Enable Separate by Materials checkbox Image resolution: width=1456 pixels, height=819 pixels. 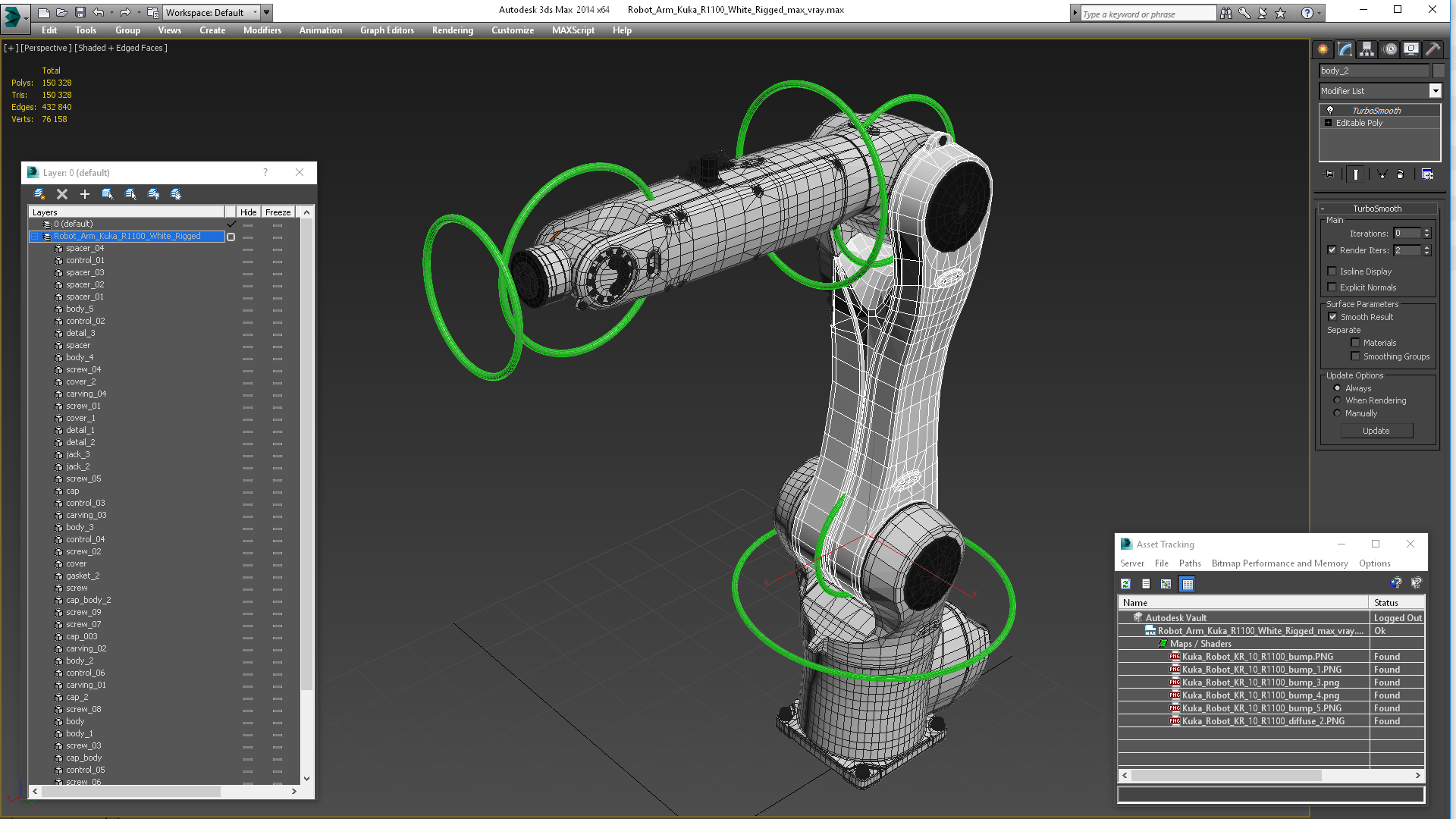pos(1356,343)
